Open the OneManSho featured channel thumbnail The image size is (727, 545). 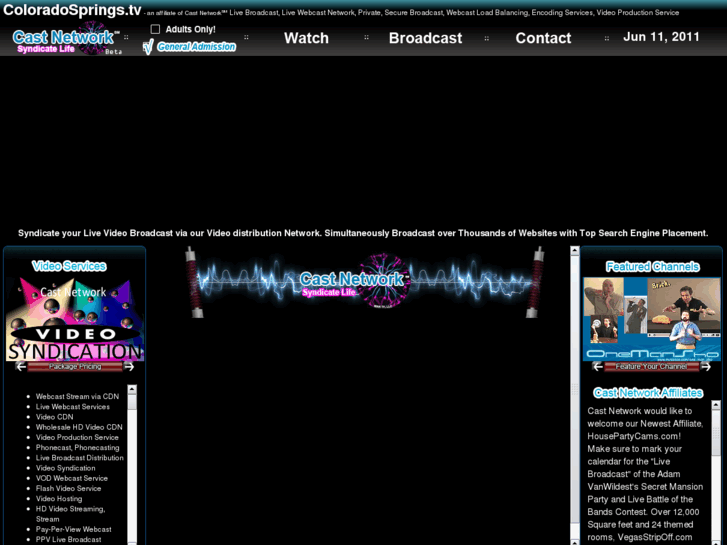pos(651,319)
